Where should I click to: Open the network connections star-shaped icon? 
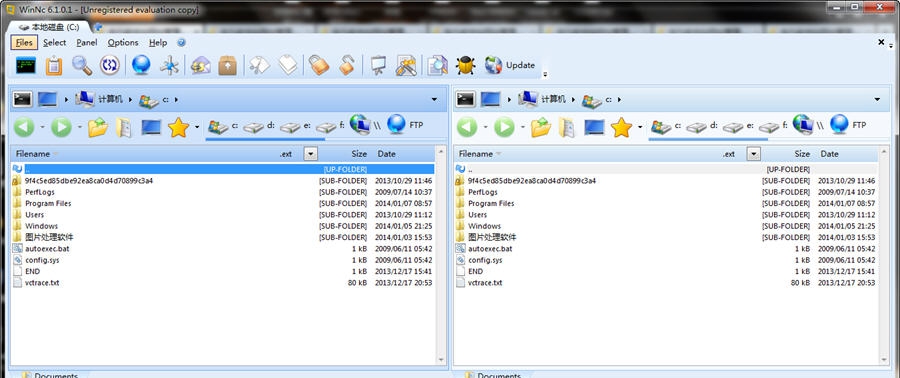pyautogui.click(x=170, y=65)
